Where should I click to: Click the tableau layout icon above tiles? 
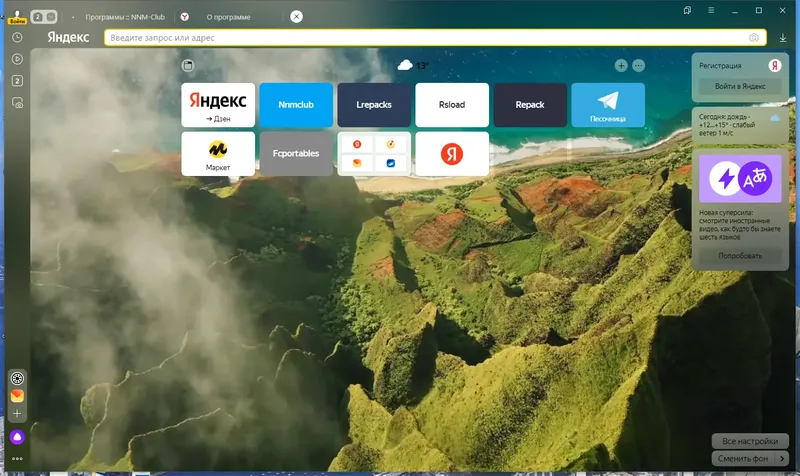[188, 65]
